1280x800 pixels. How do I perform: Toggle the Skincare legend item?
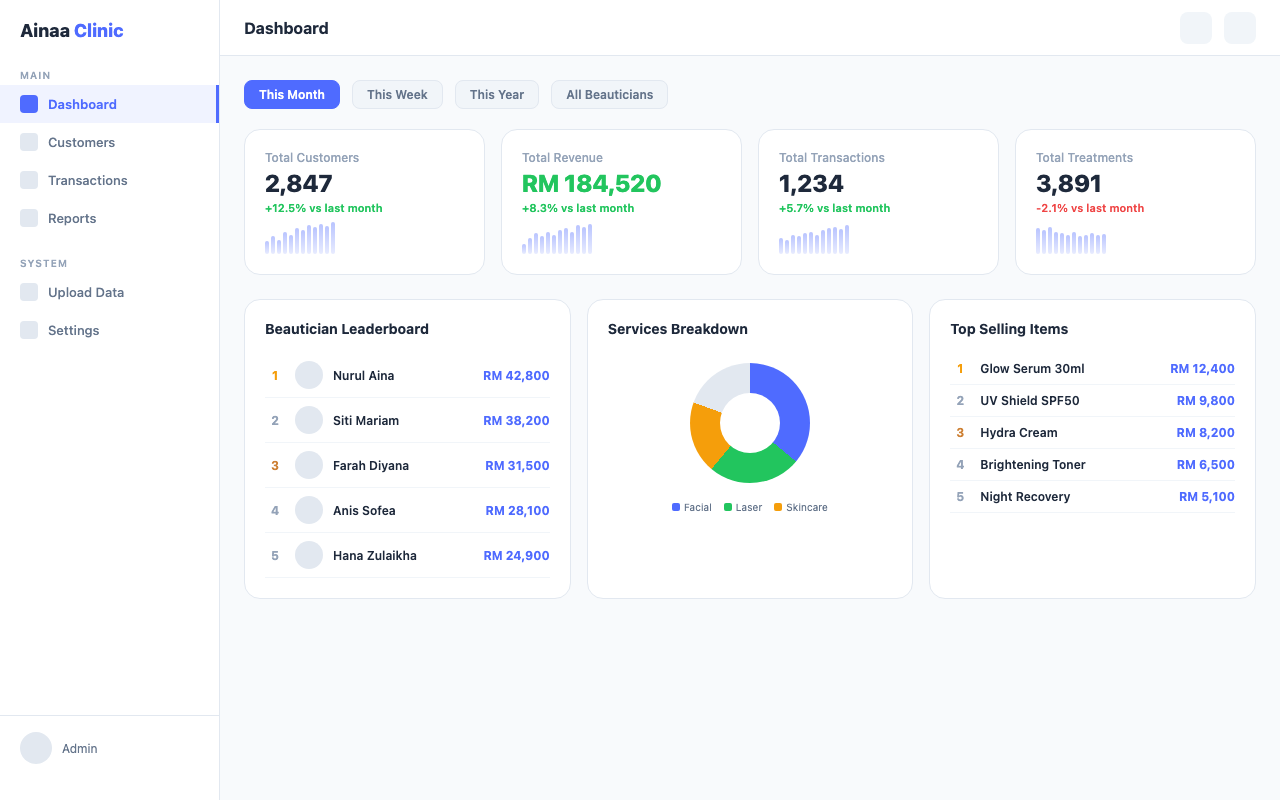[x=800, y=507]
